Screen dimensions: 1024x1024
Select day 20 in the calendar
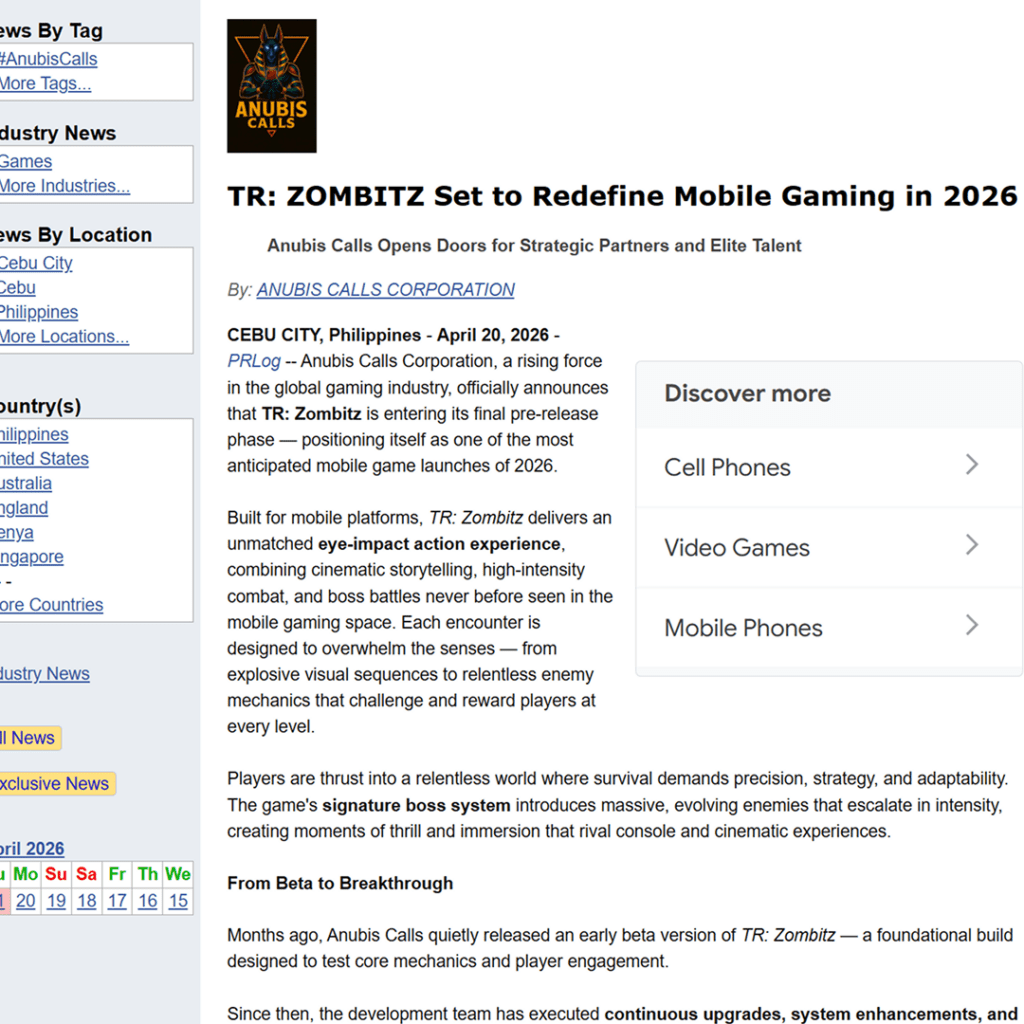pos(26,901)
